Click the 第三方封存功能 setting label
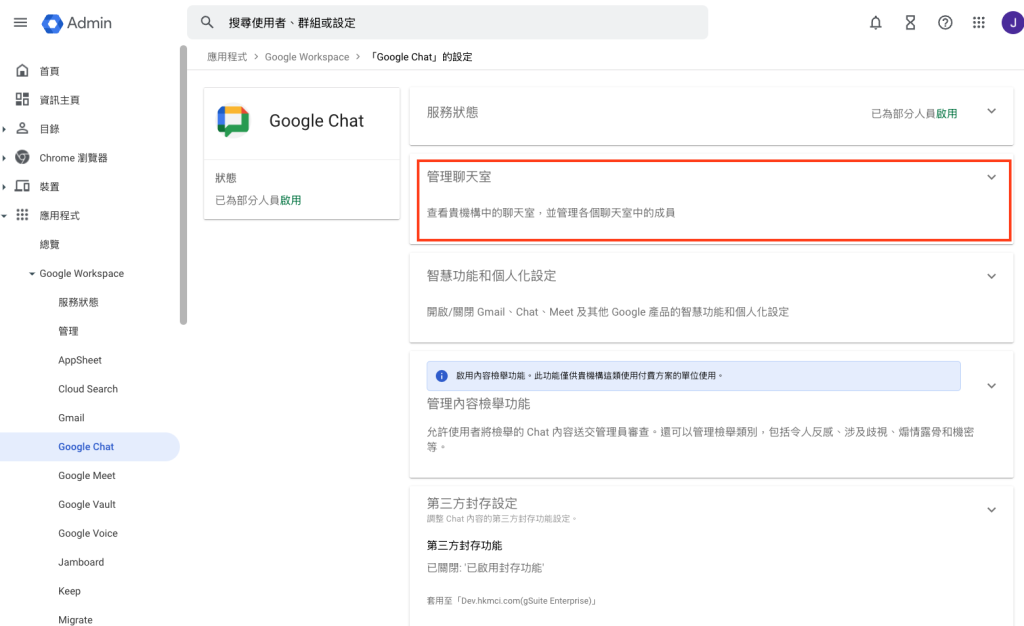 click(464, 545)
